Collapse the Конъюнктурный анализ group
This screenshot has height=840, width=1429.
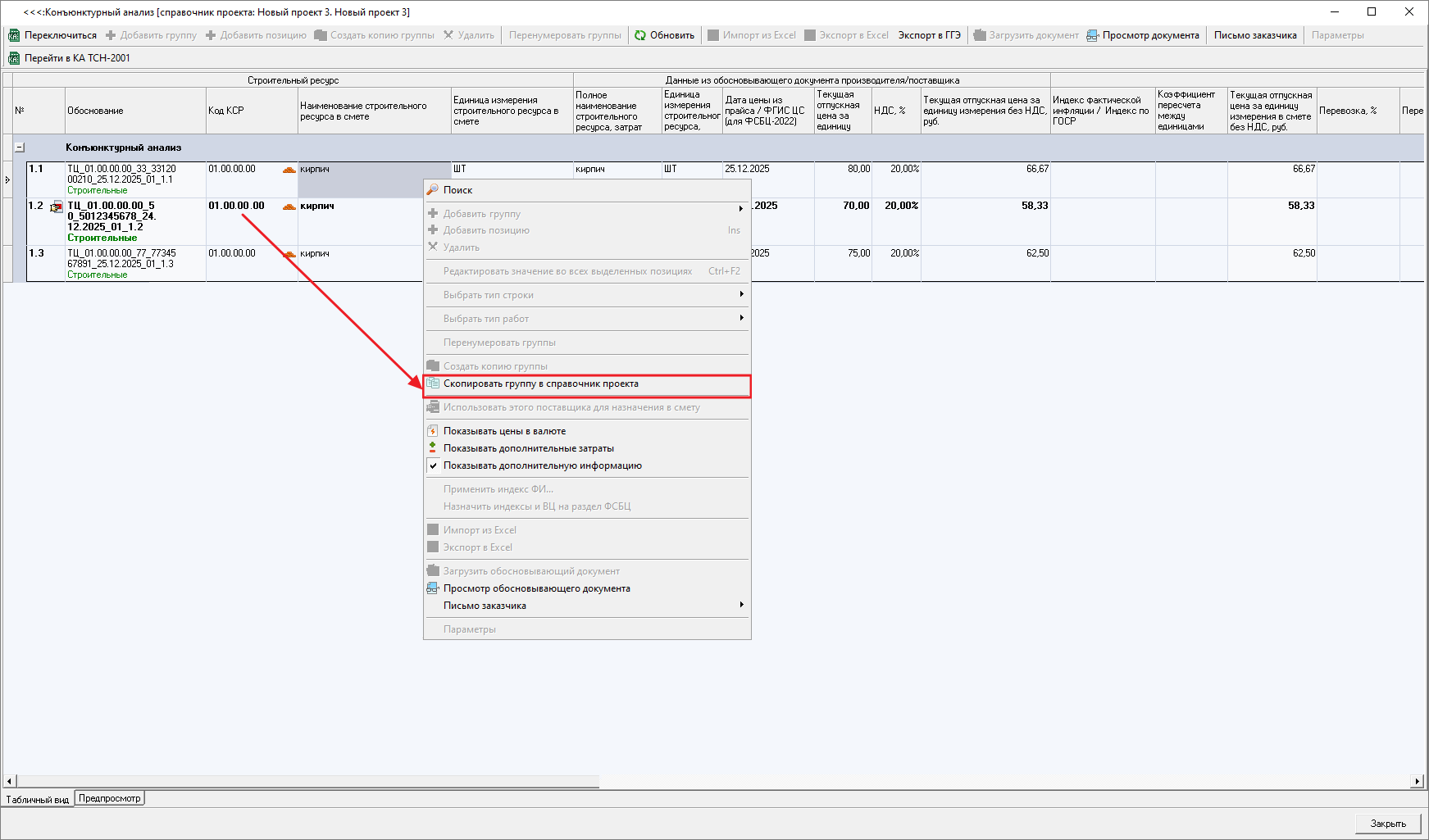(x=20, y=148)
